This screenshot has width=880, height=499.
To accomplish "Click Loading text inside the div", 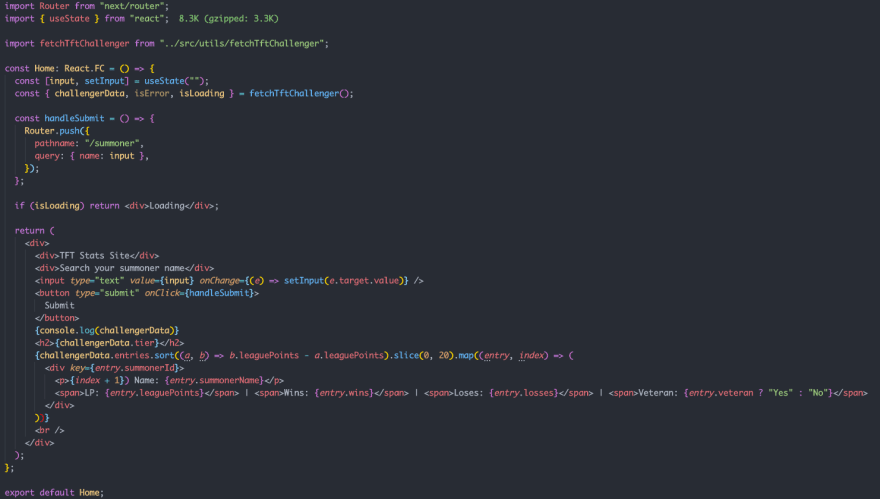I will [x=167, y=205].
